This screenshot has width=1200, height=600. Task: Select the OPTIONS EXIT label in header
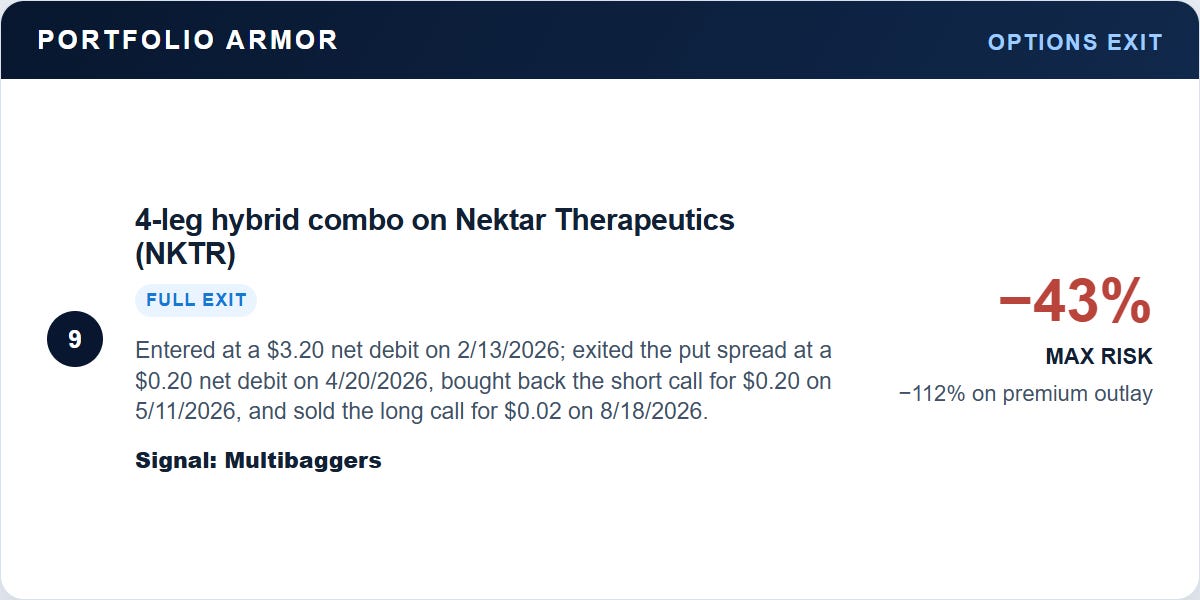pos(1075,42)
